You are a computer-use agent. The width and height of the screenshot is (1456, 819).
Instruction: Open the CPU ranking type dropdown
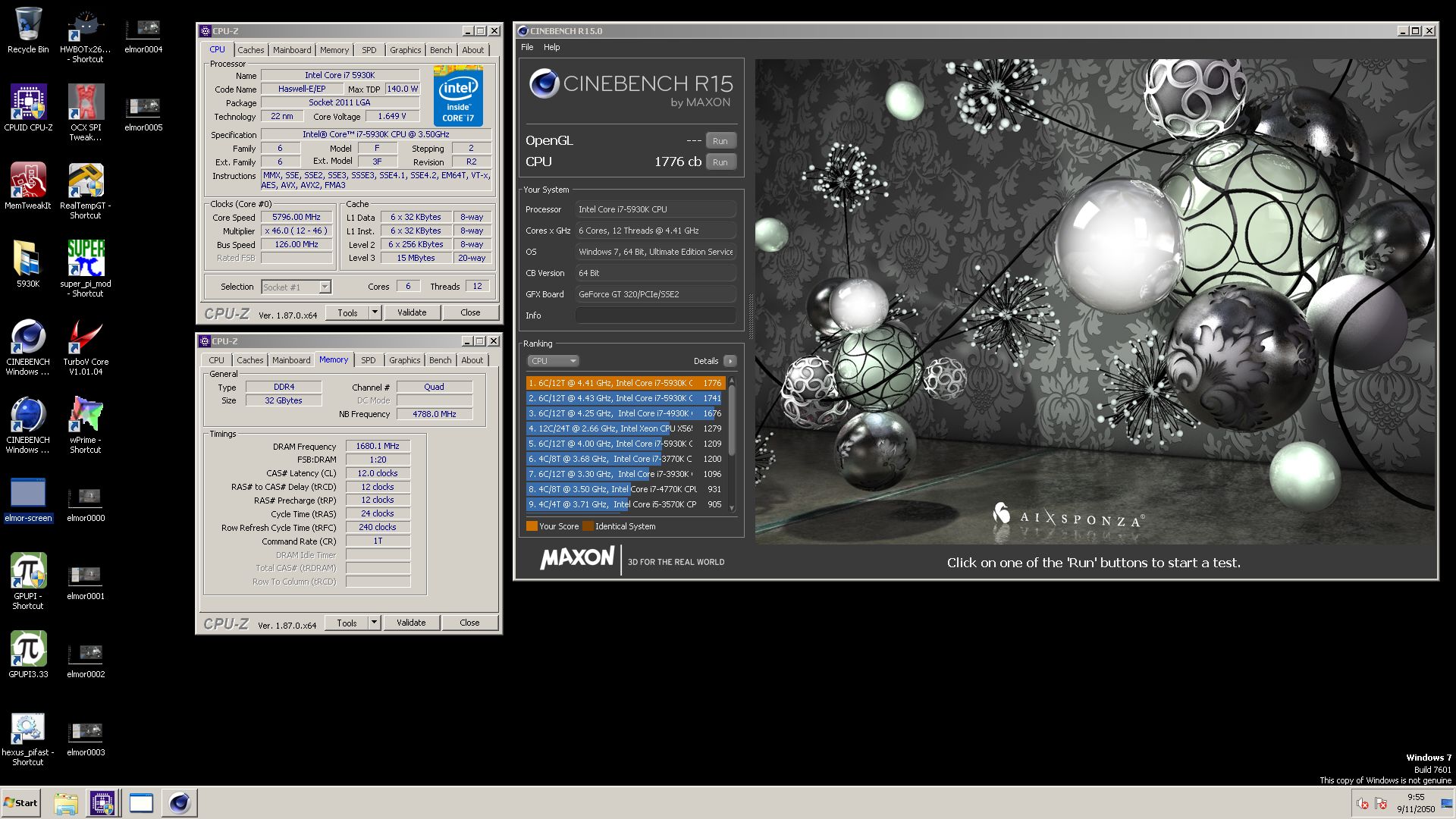click(553, 361)
